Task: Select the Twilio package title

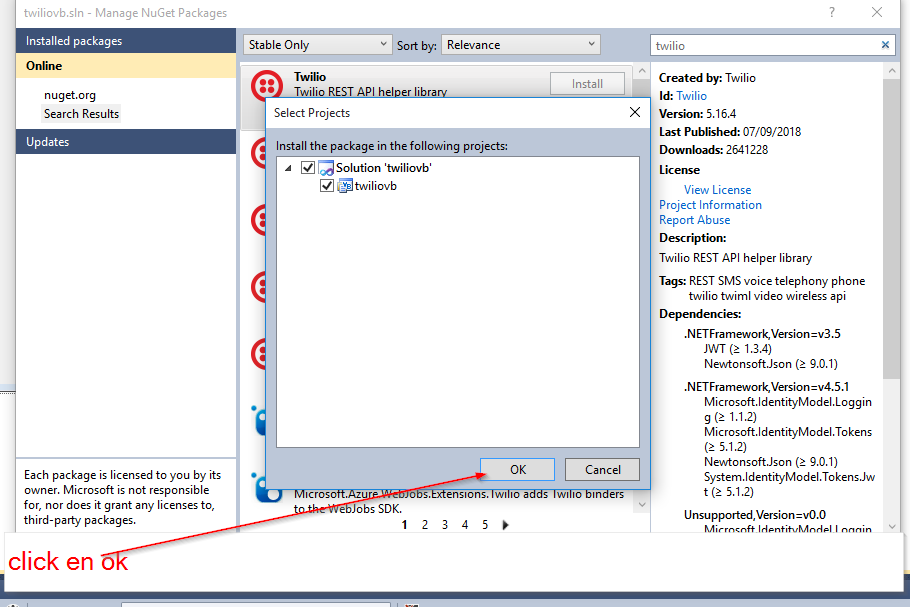Action: pos(310,77)
